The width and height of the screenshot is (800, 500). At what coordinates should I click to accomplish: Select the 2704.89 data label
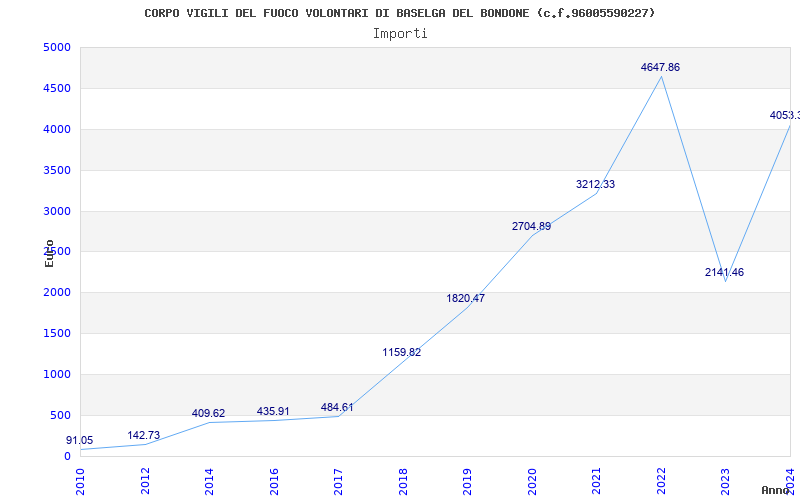(531, 226)
